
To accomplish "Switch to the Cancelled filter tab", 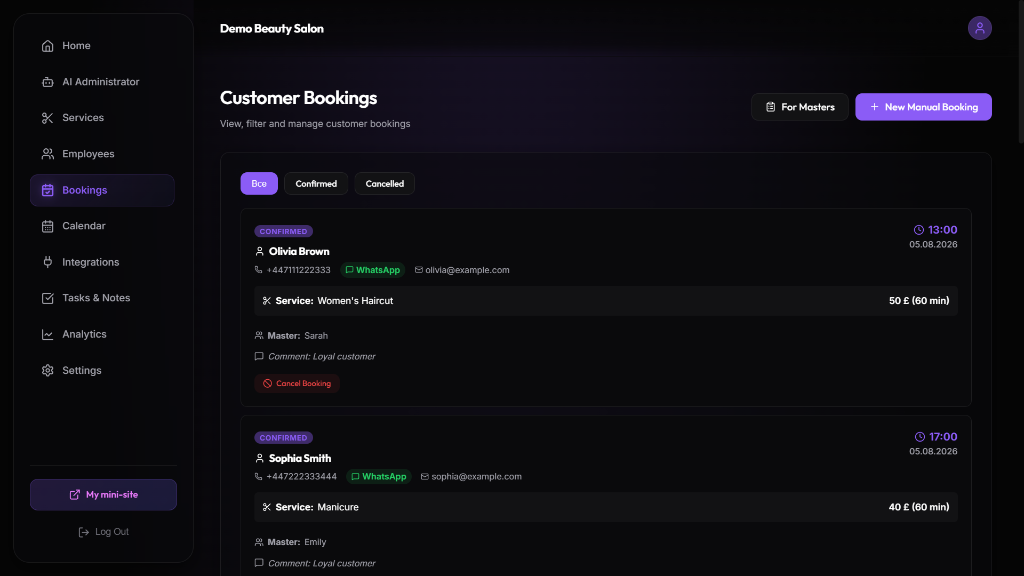I will coord(385,184).
